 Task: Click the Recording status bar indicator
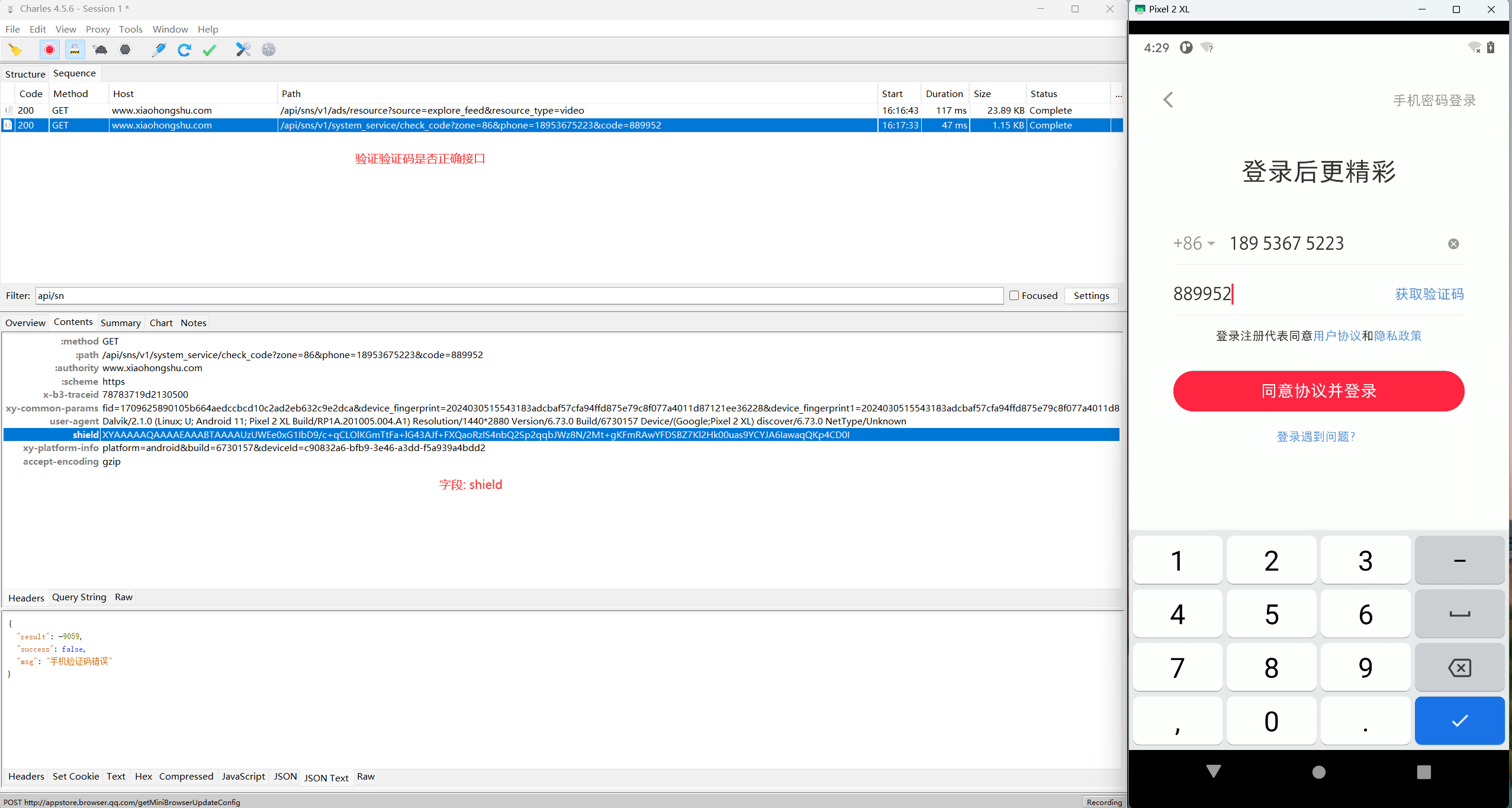[x=1104, y=802]
